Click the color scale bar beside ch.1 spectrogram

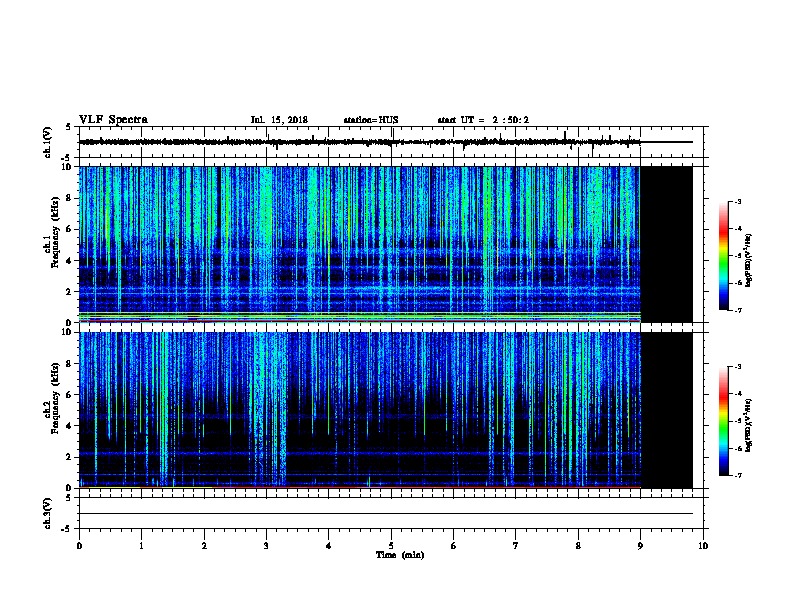(724, 256)
